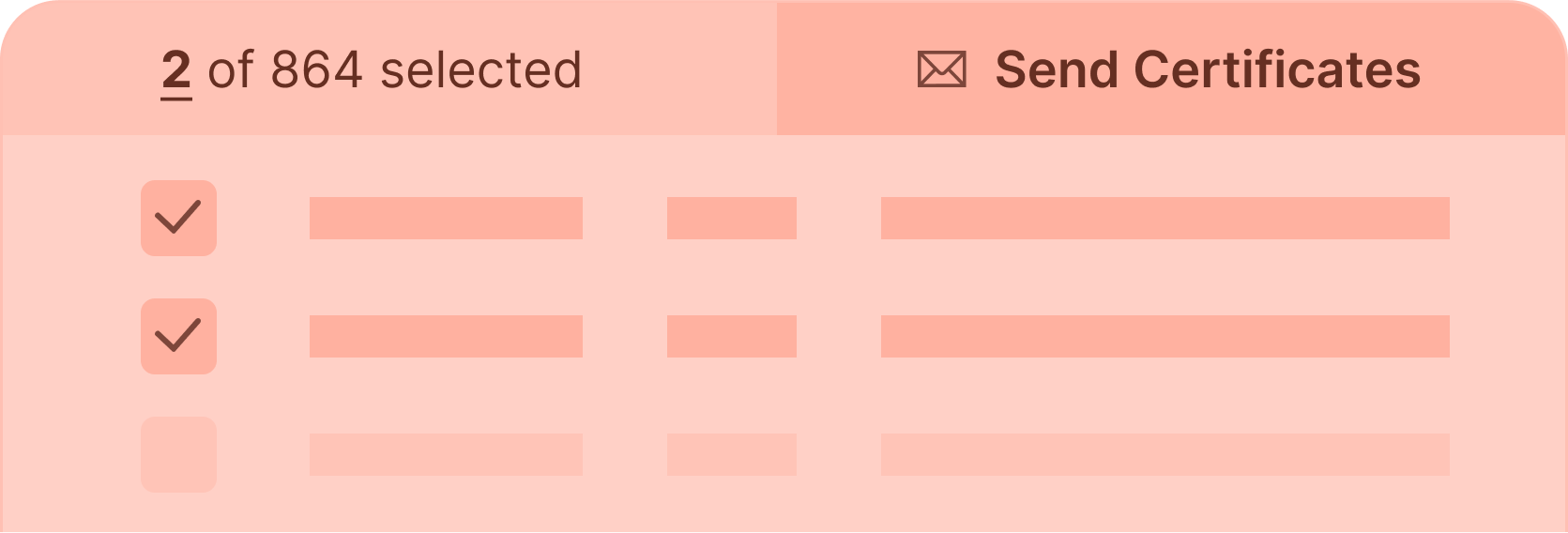
Task: Click the checkmark in the first checked row
Action: pyautogui.click(x=177, y=217)
